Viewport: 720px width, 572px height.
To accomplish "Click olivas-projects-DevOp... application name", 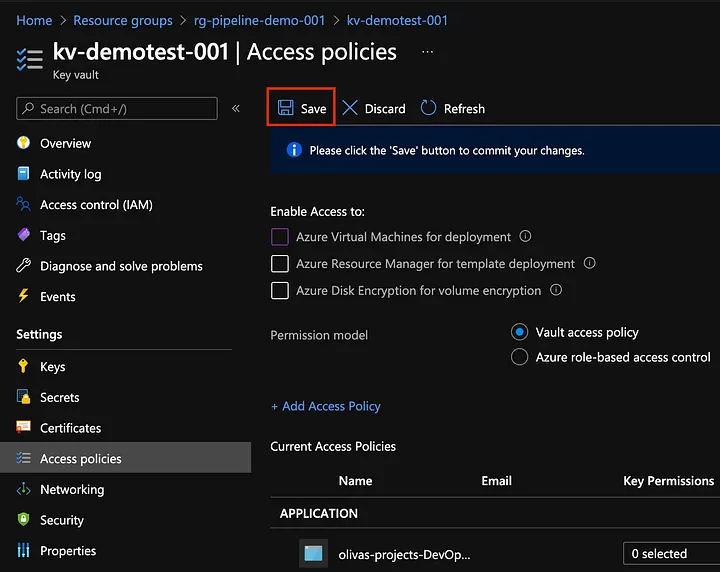I will (404, 555).
